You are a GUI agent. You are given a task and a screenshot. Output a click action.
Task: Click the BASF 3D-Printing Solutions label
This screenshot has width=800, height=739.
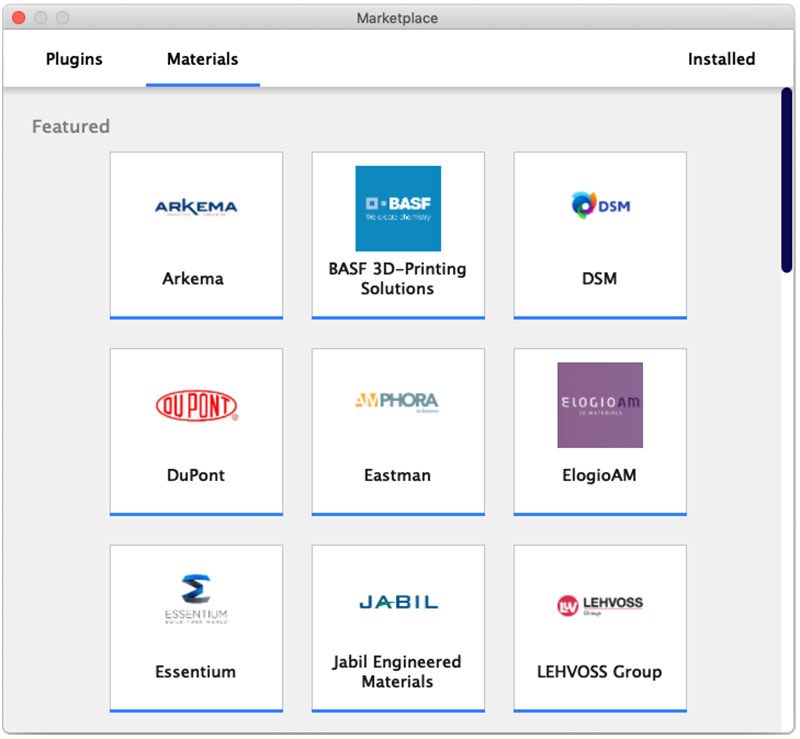coord(397,279)
